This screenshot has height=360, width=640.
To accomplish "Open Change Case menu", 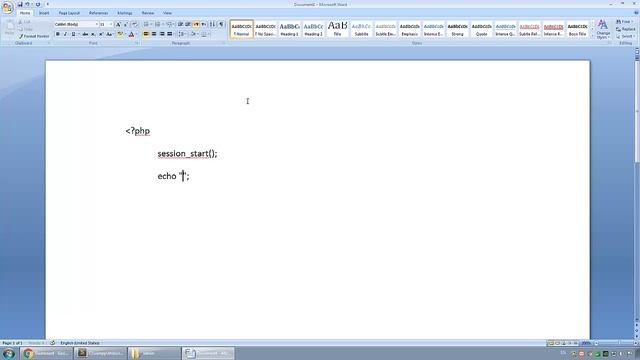I will [x=109, y=34].
